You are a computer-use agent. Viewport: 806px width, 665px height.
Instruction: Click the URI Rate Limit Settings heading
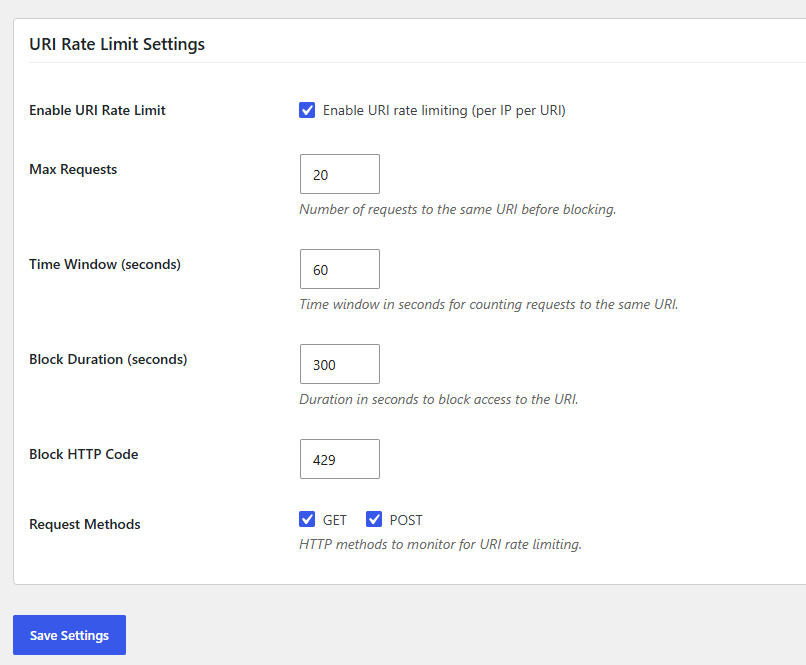tap(117, 44)
